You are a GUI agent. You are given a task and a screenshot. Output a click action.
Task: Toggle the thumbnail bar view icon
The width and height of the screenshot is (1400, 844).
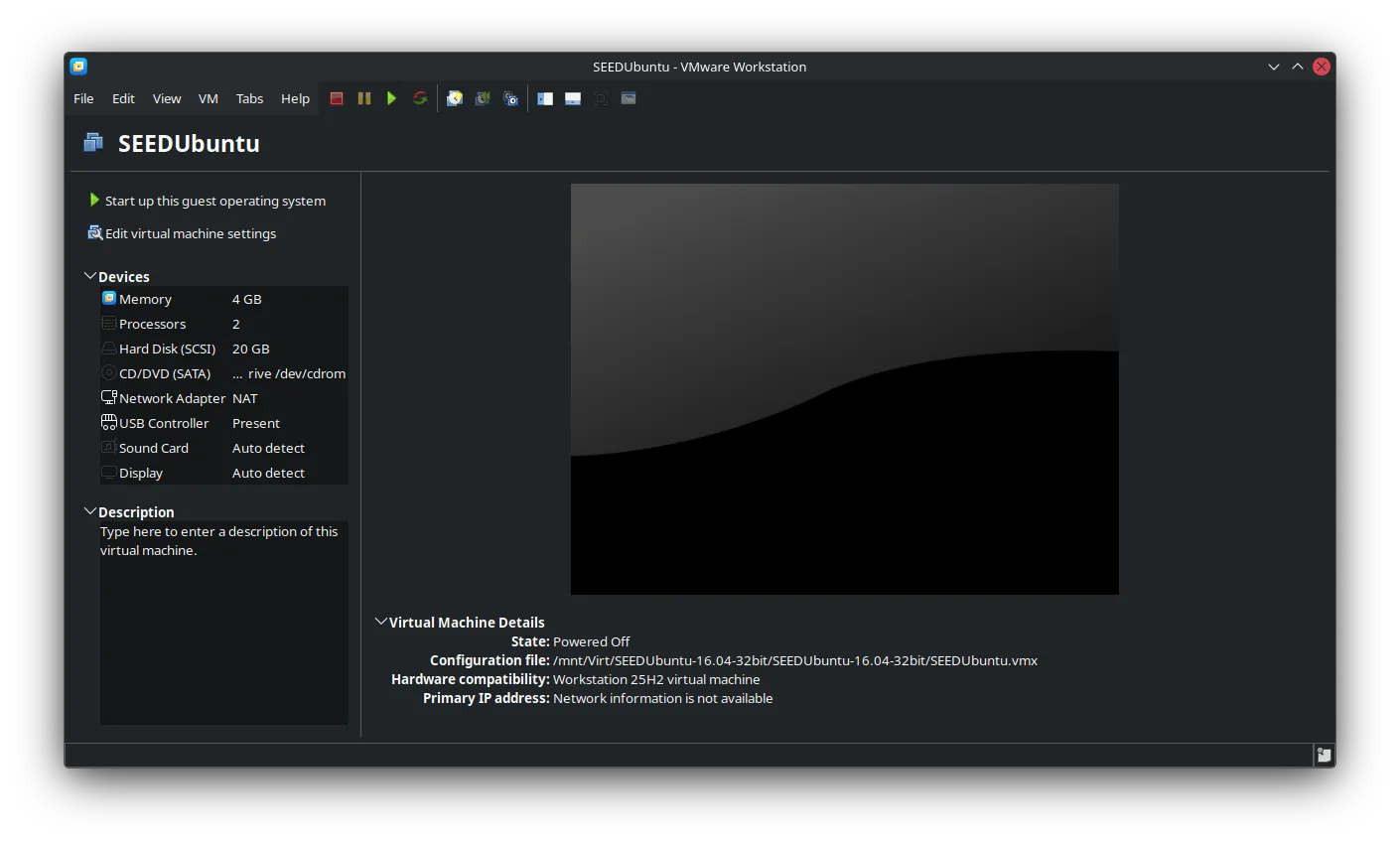point(573,98)
